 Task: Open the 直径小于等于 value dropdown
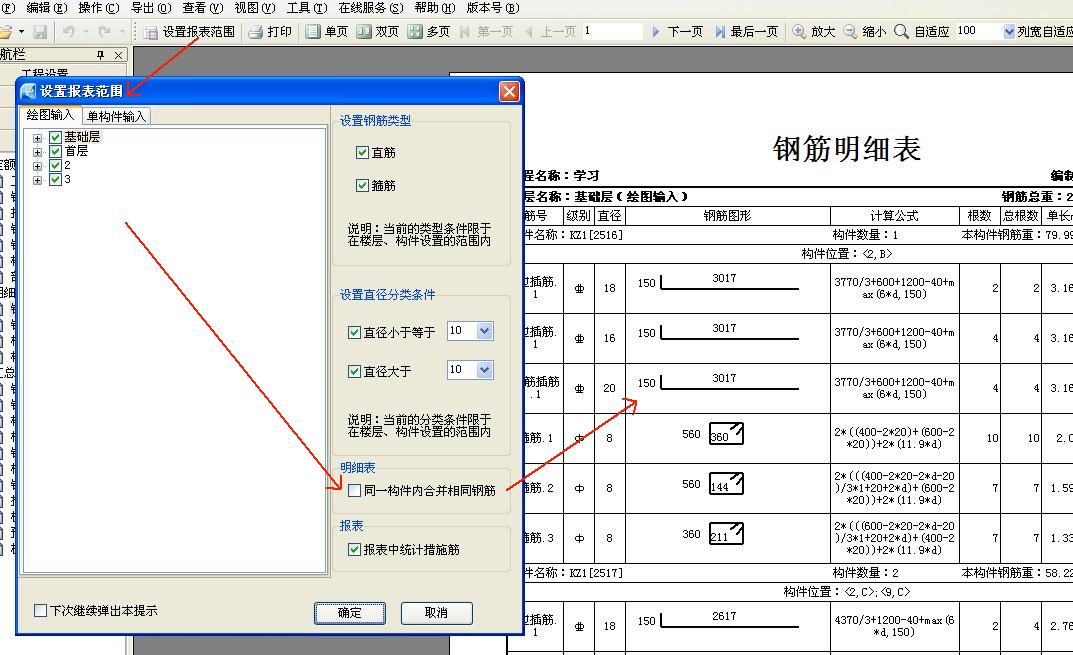click(484, 331)
